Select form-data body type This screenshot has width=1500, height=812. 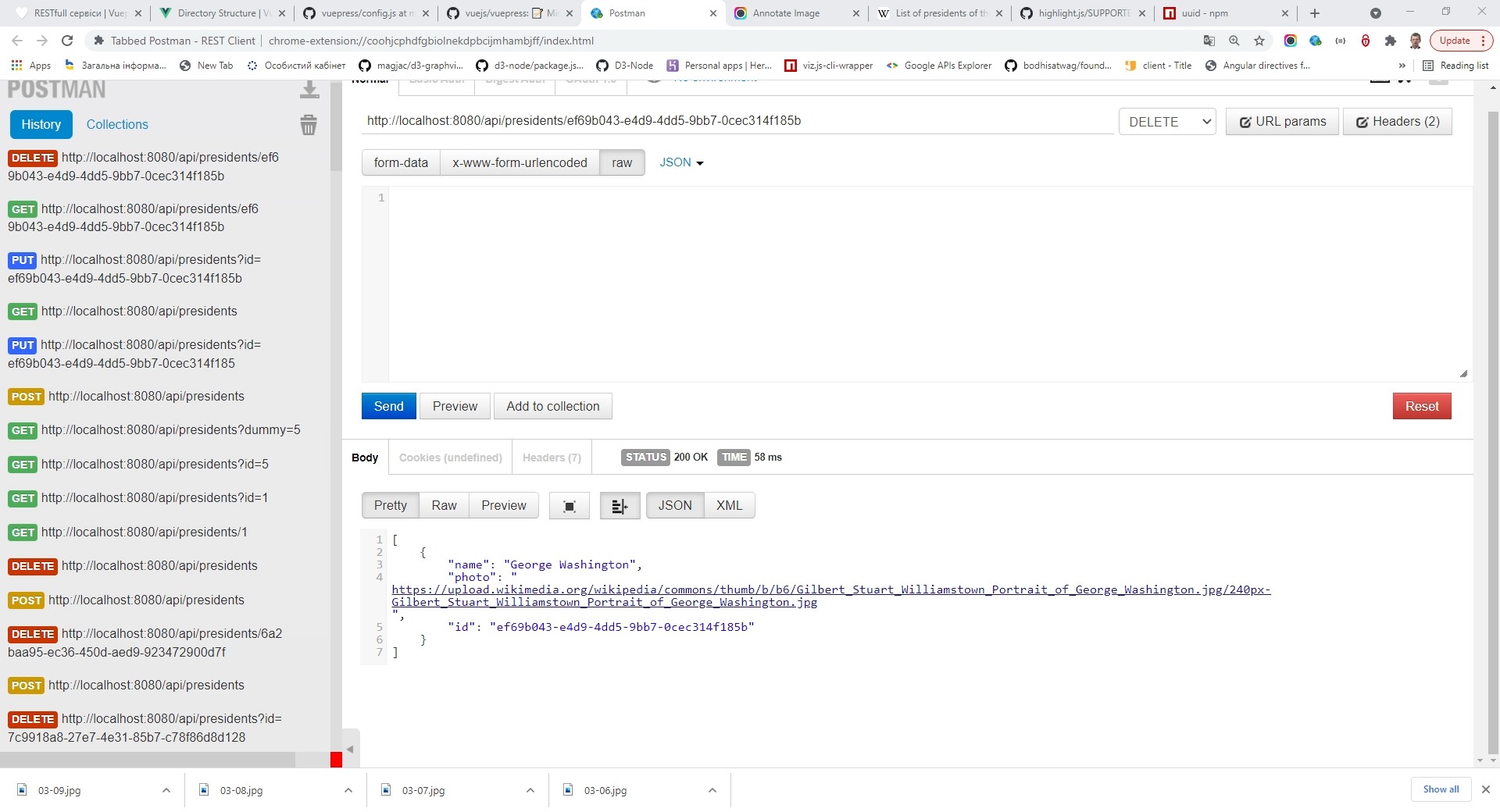pyautogui.click(x=401, y=162)
